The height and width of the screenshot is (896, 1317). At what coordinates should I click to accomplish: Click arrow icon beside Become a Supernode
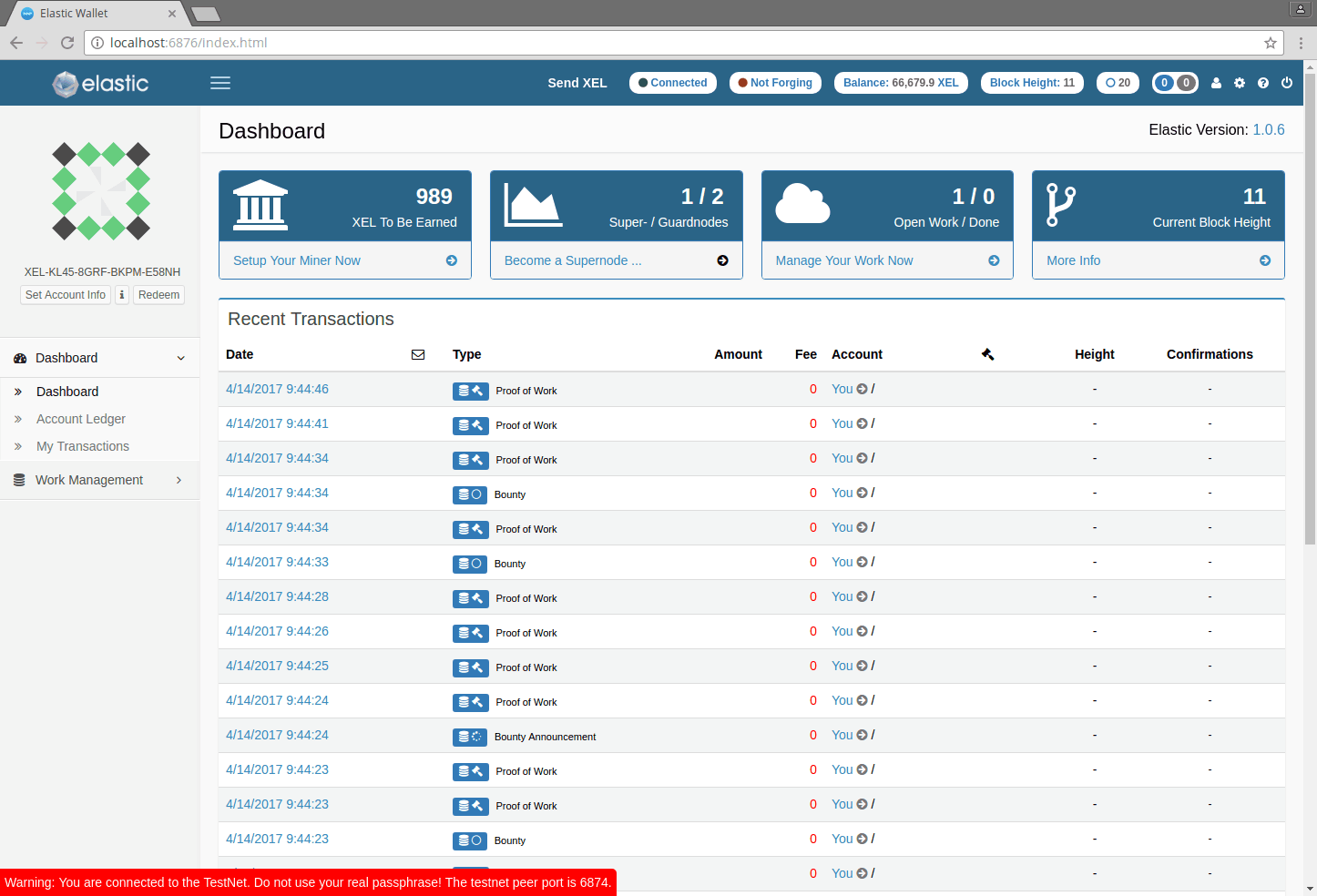[723, 260]
